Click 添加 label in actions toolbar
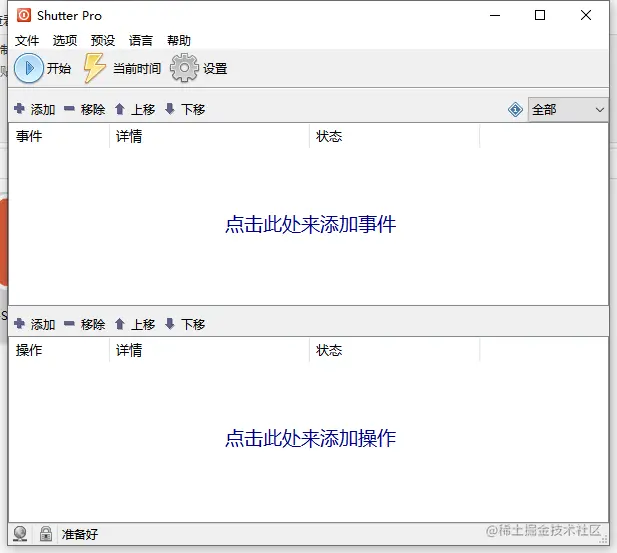This screenshot has width=617, height=553. click(43, 324)
